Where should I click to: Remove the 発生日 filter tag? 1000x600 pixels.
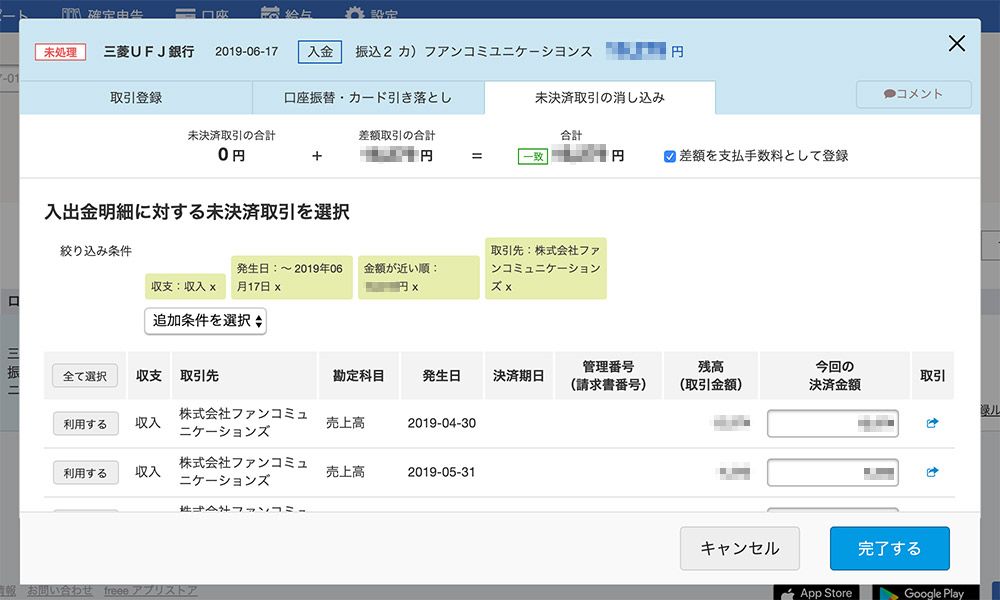point(277,287)
